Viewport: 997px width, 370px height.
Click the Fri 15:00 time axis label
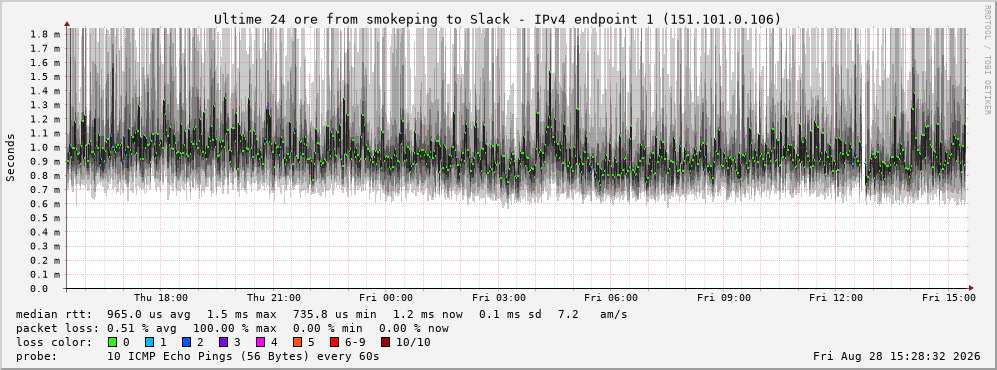coord(949,298)
